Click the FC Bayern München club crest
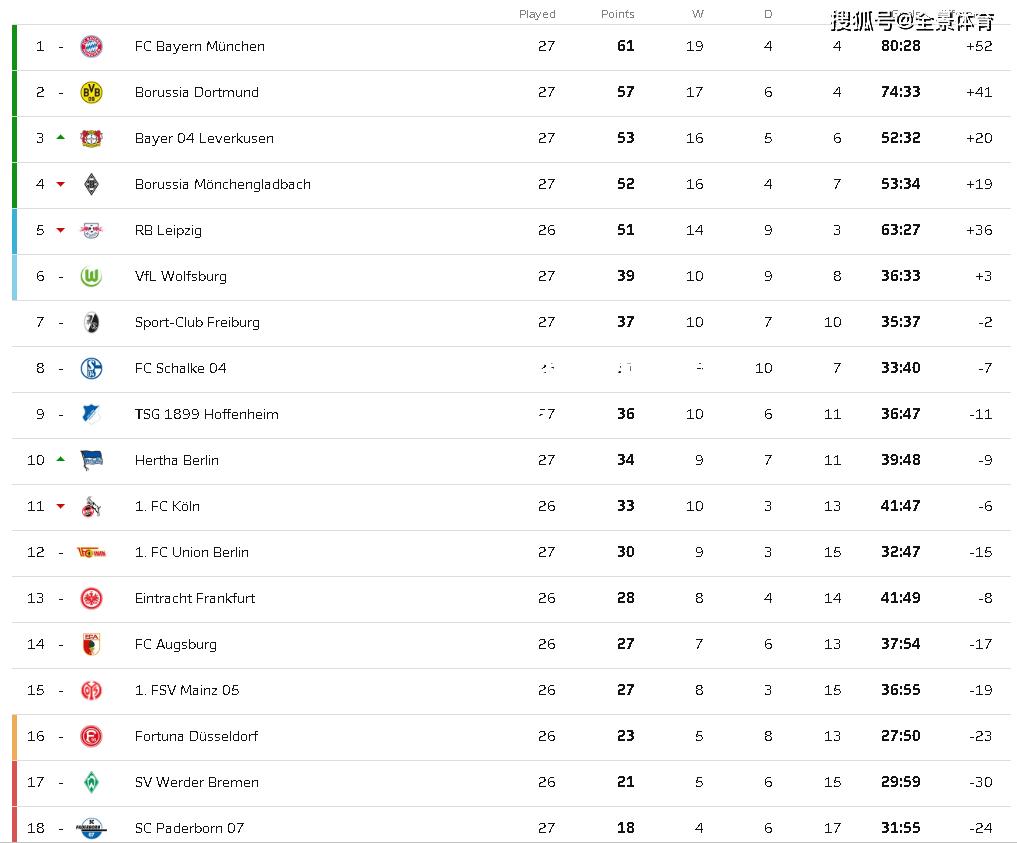The height and width of the screenshot is (843, 1017). tap(91, 47)
